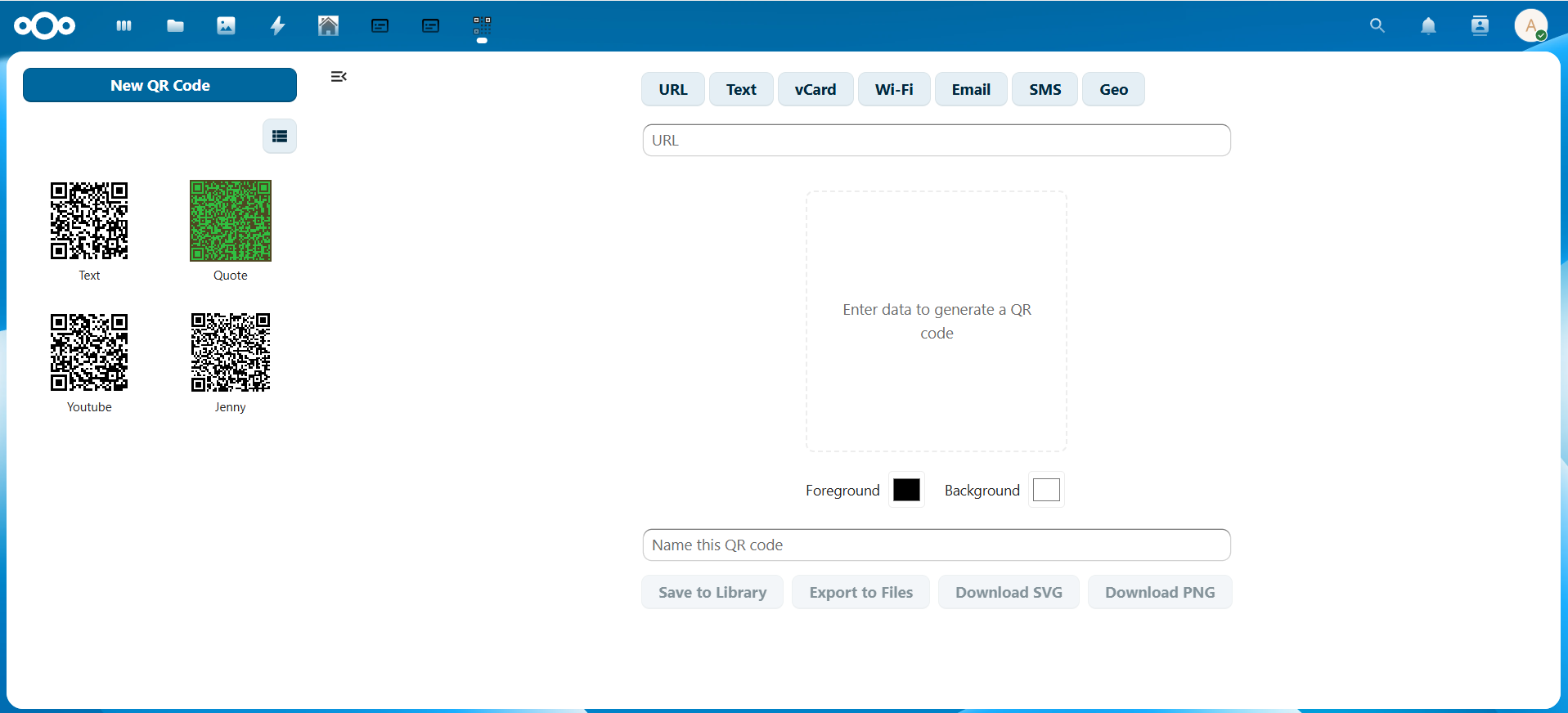Image resolution: width=1568 pixels, height=713 pixels.
Task: Open the Files folder icon
Action: tap(175, 26)
